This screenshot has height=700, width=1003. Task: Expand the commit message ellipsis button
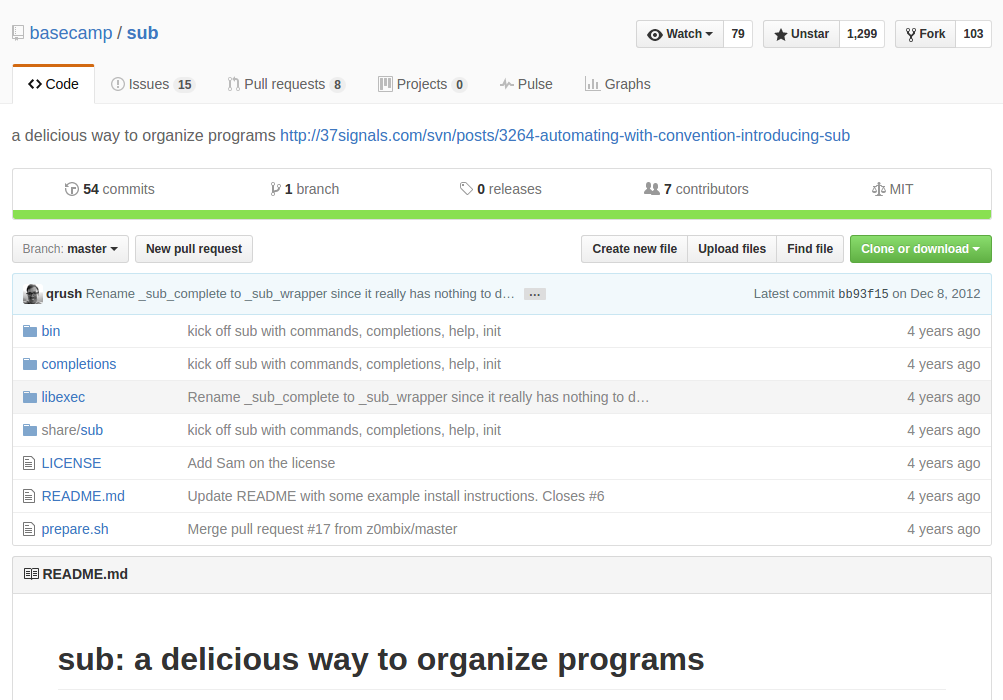pyautogui.click(x=534, y=294)
